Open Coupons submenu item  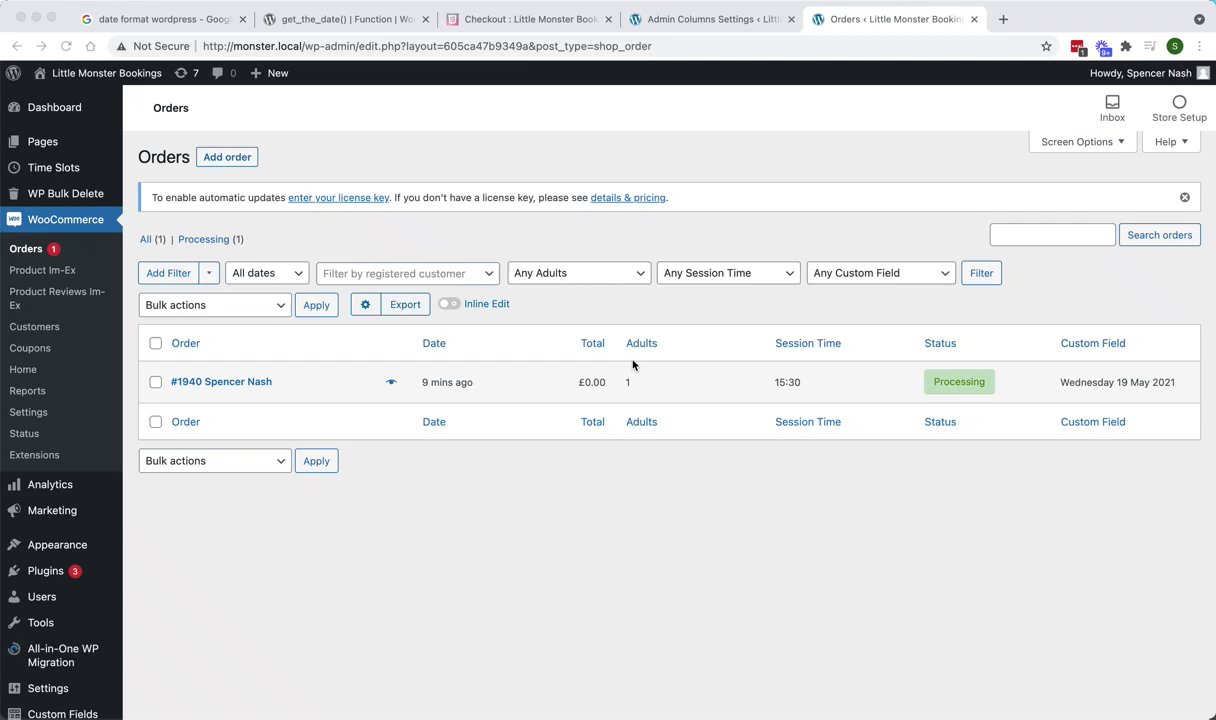coord(30,348)
